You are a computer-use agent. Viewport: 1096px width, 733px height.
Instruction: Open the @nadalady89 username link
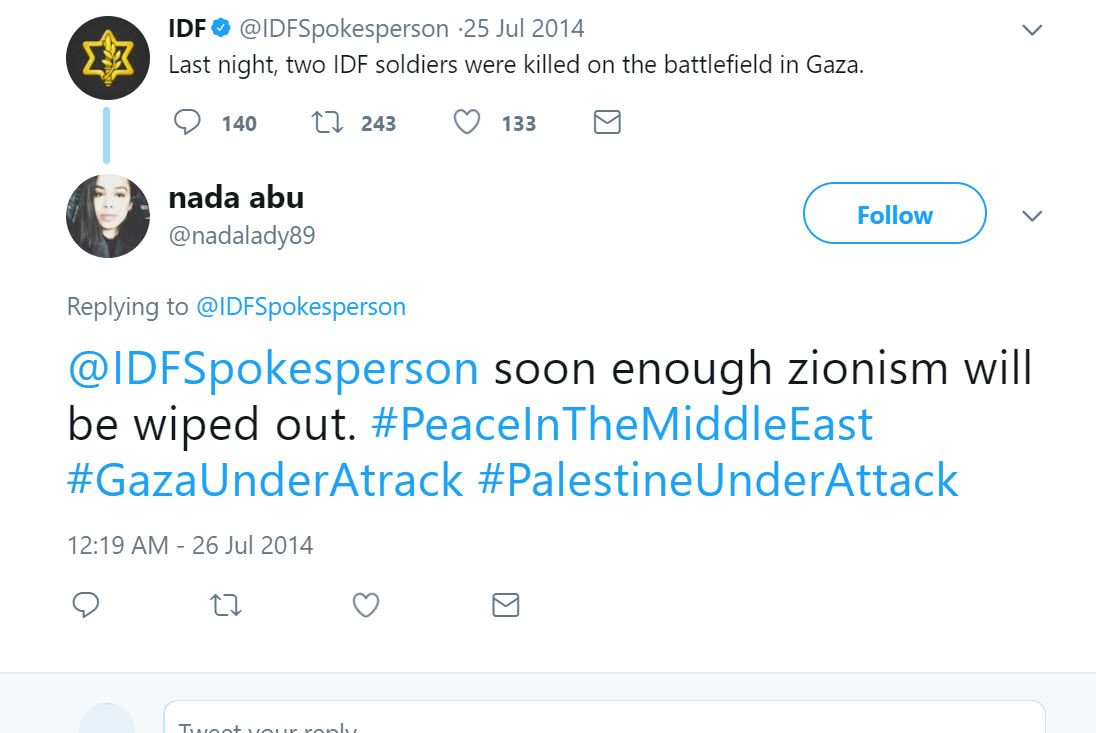pyautogui.click(x=242, y=236)
